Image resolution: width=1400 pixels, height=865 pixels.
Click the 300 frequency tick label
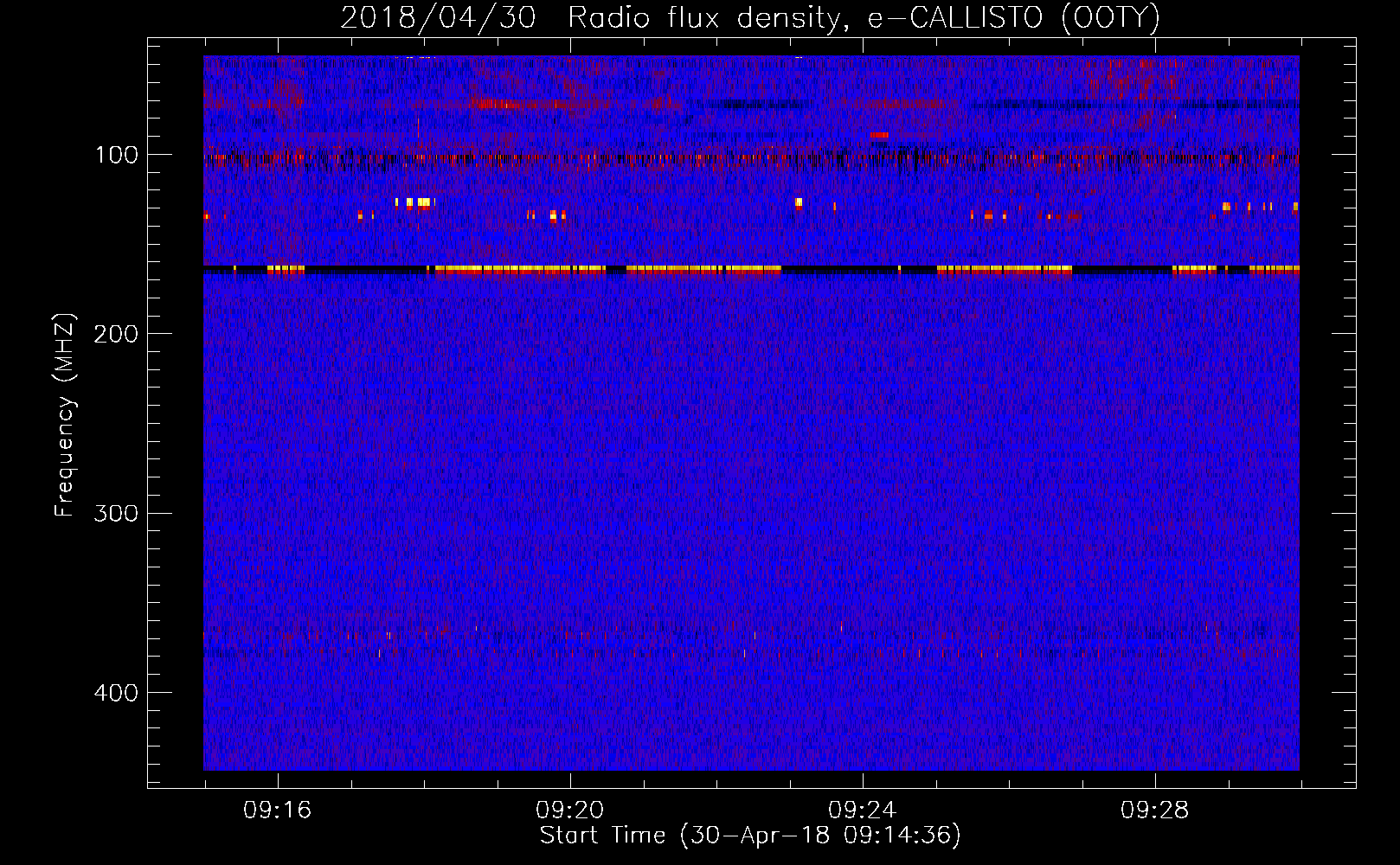pyautogui.click(x=116, y=513)
